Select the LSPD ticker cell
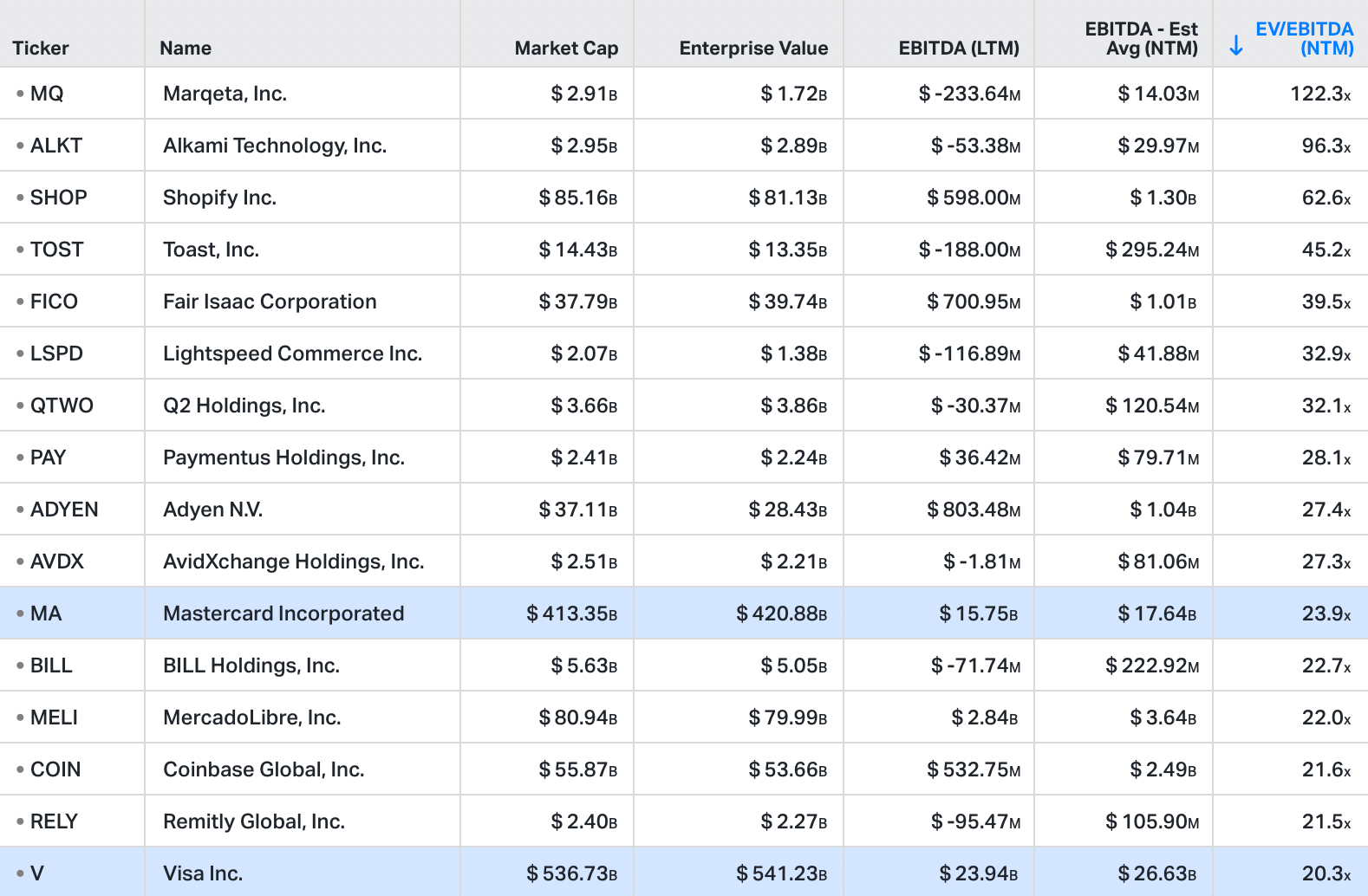Viewport: 1368px width, 896px height. 72,354
